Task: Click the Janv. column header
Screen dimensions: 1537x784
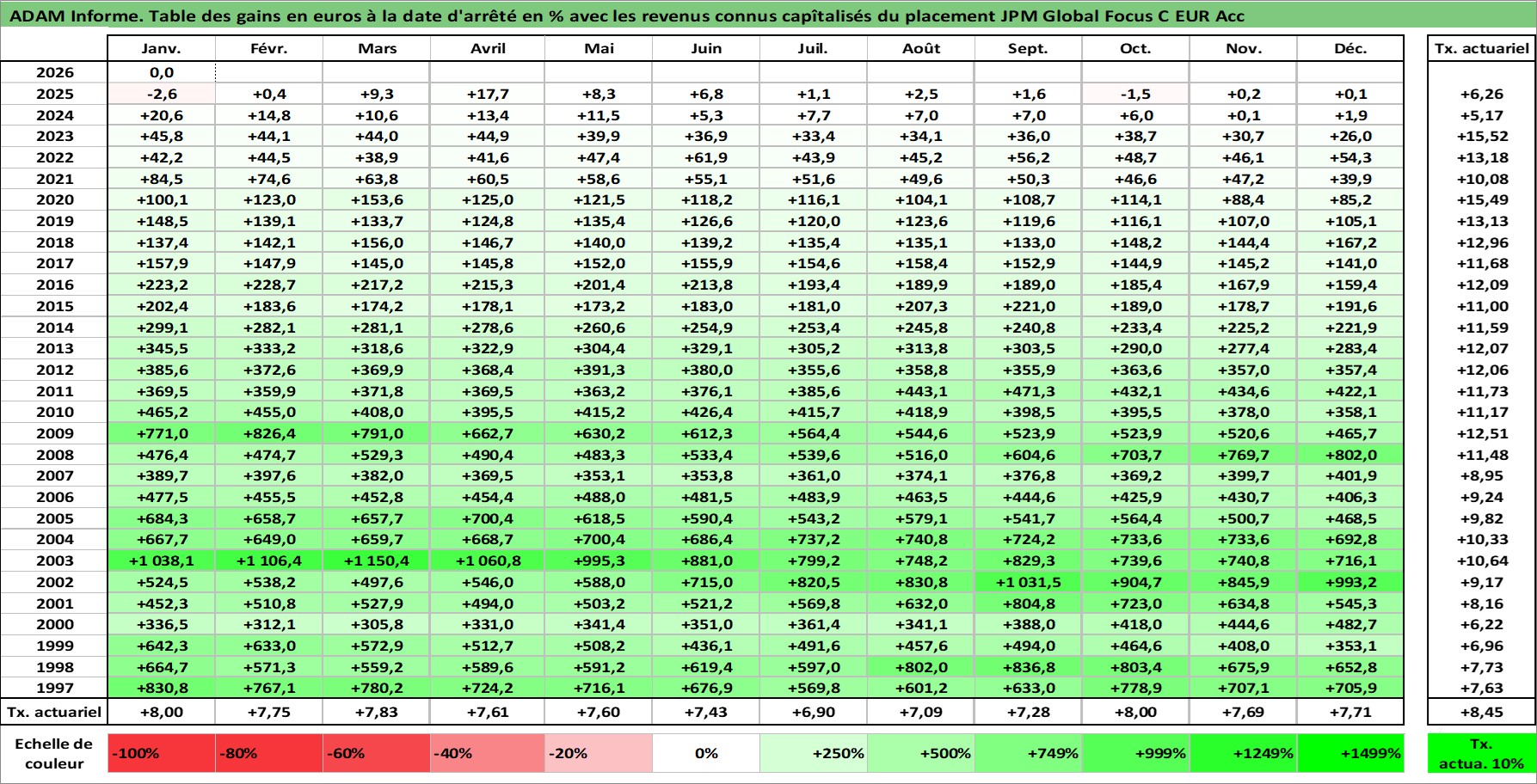Action: tap(162, 48)
